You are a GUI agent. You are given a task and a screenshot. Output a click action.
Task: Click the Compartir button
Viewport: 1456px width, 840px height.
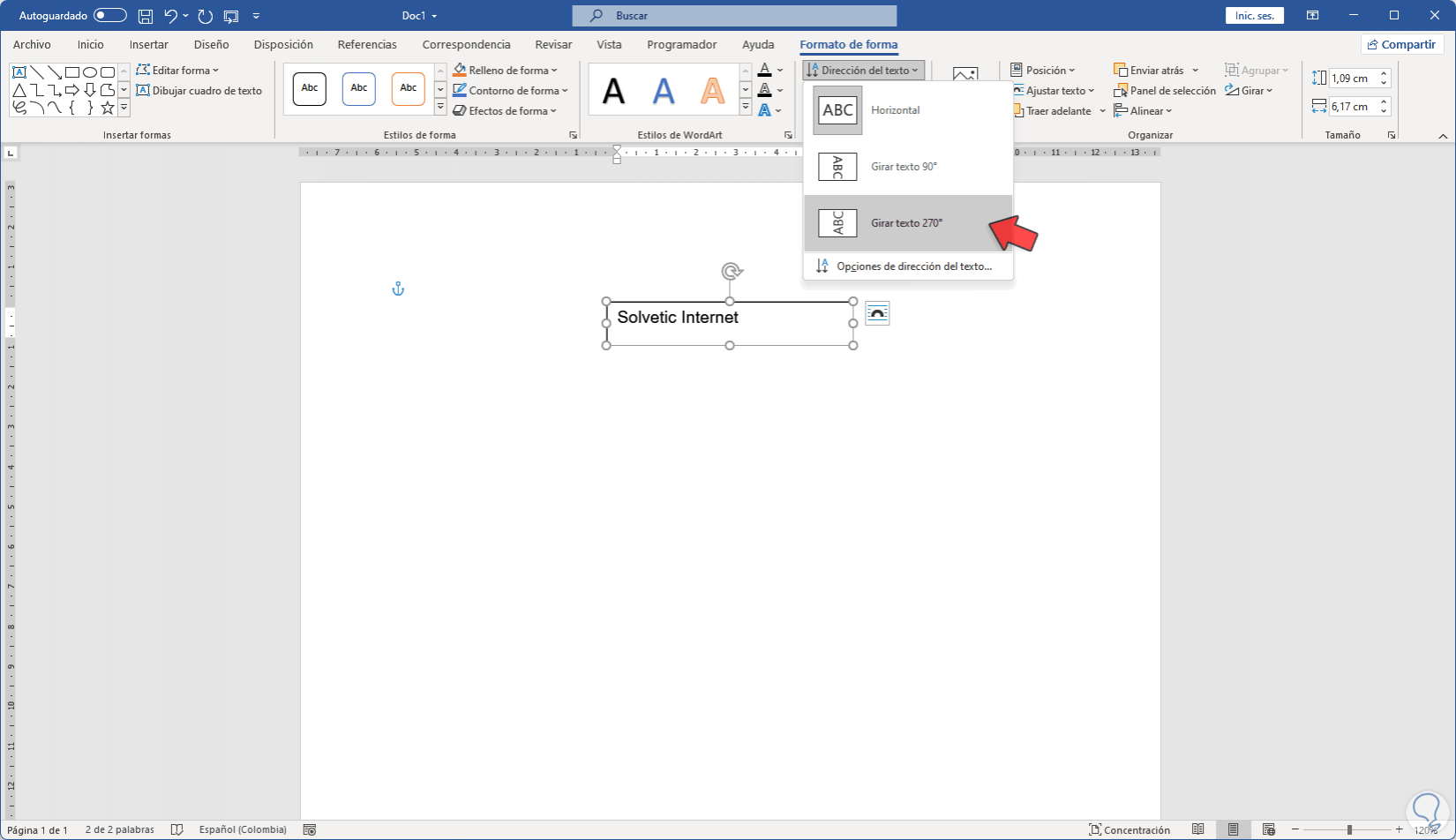[1401, 44]
